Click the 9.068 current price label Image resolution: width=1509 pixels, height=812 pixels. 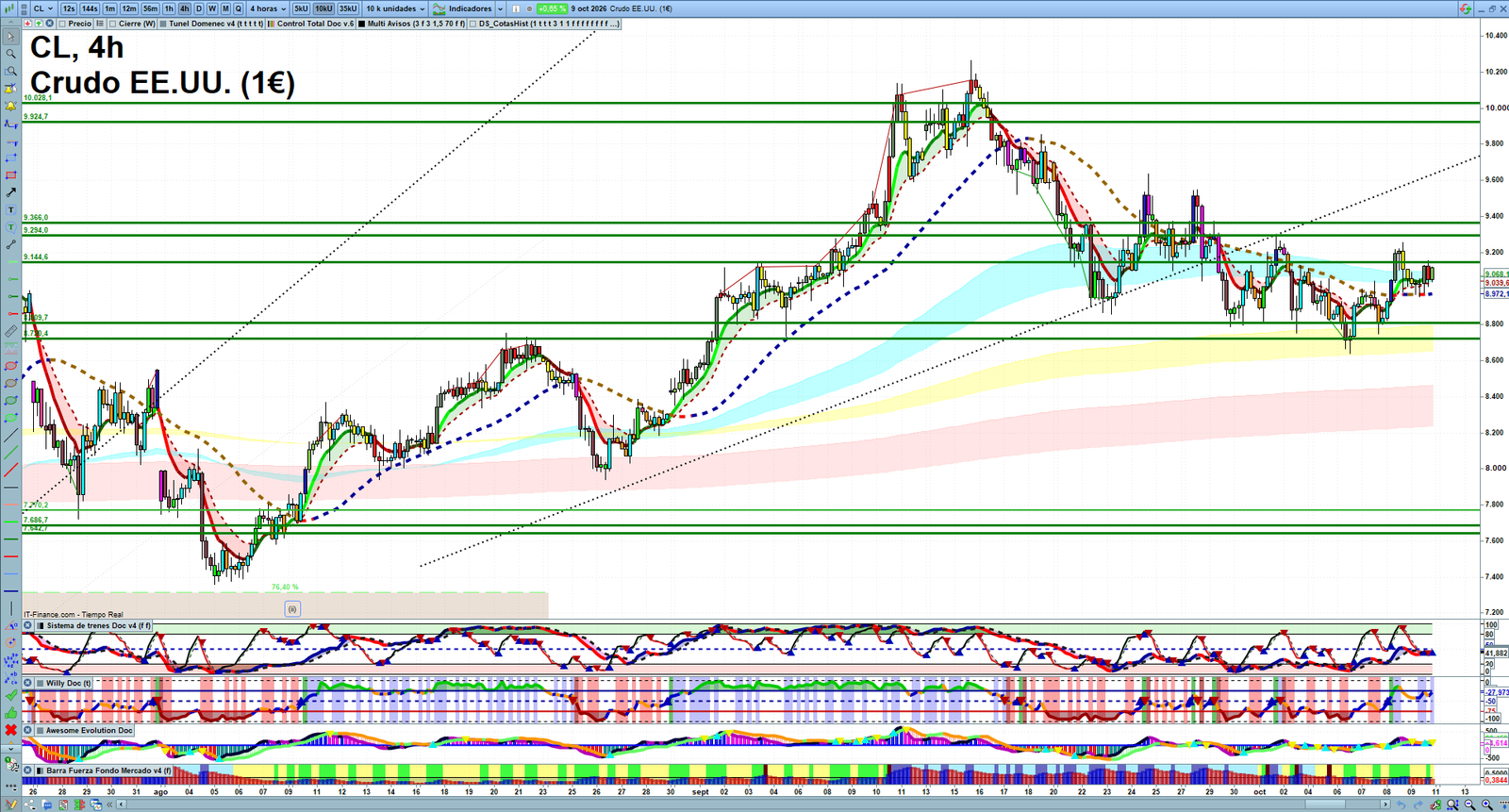[x=1496, y=274]
